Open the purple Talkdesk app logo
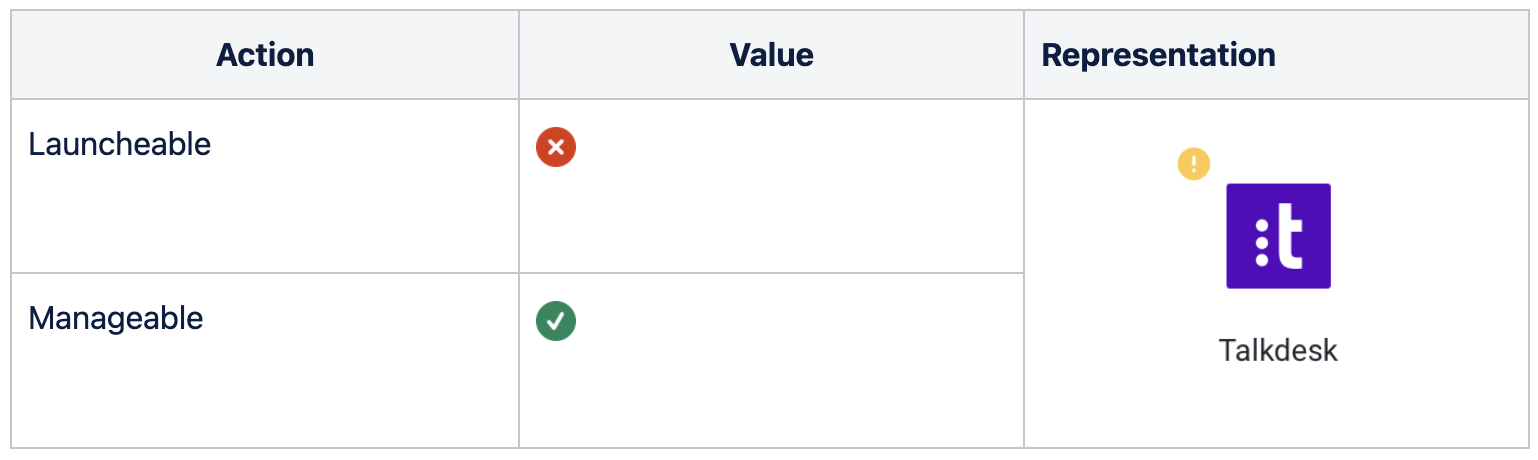 point(1278,236)
